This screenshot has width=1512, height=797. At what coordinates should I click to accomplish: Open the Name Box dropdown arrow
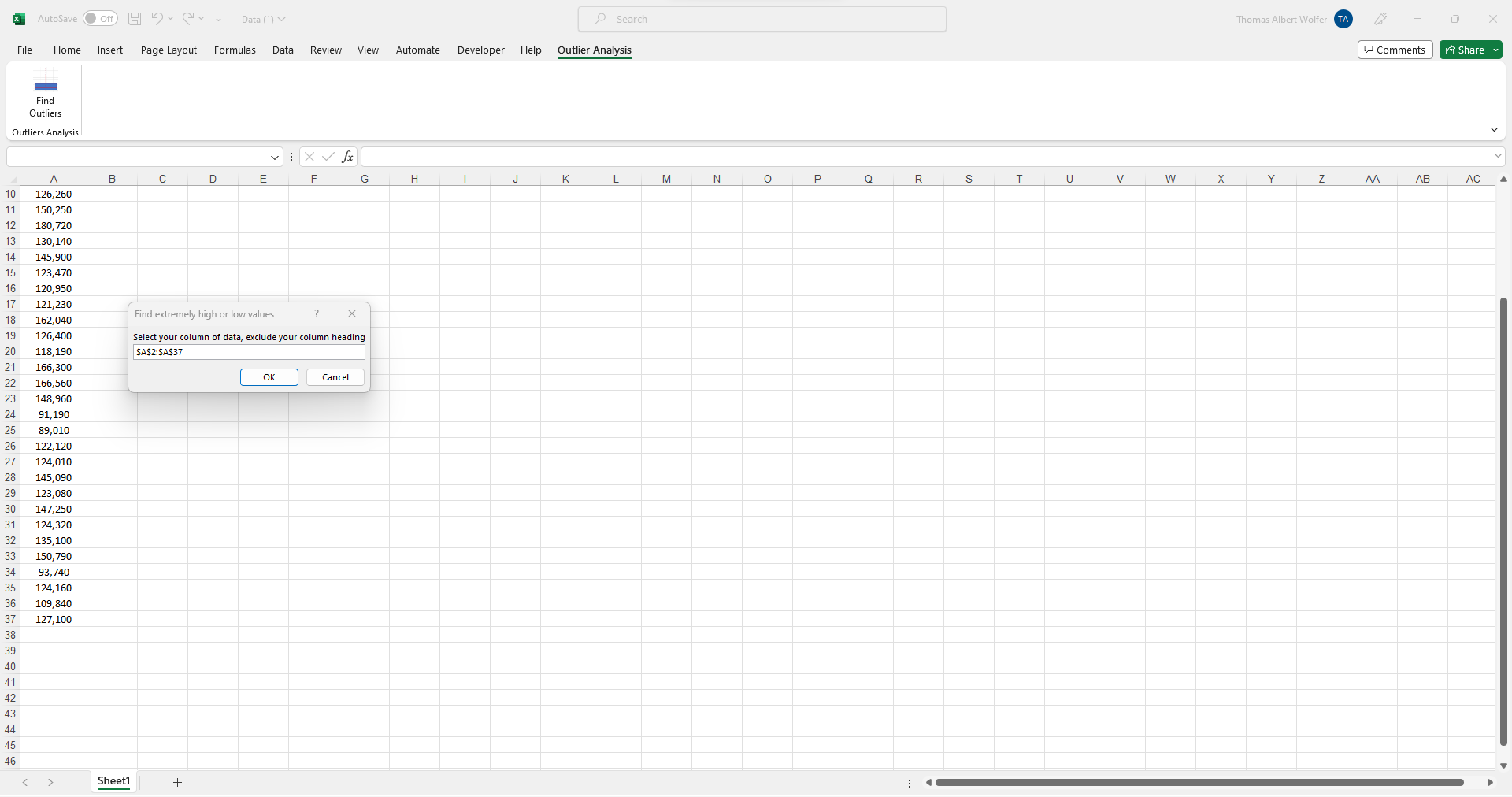(x=275, y=157)
